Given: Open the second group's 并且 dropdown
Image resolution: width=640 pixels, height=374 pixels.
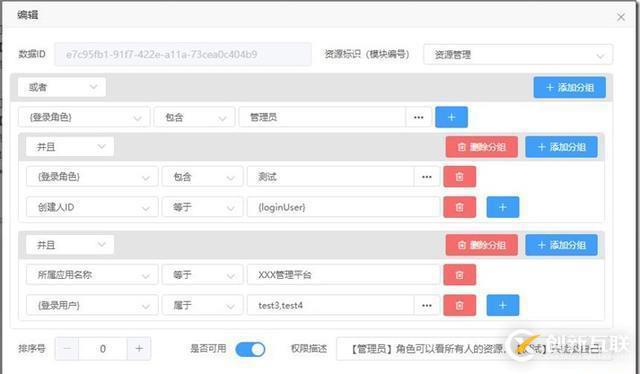Looking at the screenshot, I should [x=70, y=245].
